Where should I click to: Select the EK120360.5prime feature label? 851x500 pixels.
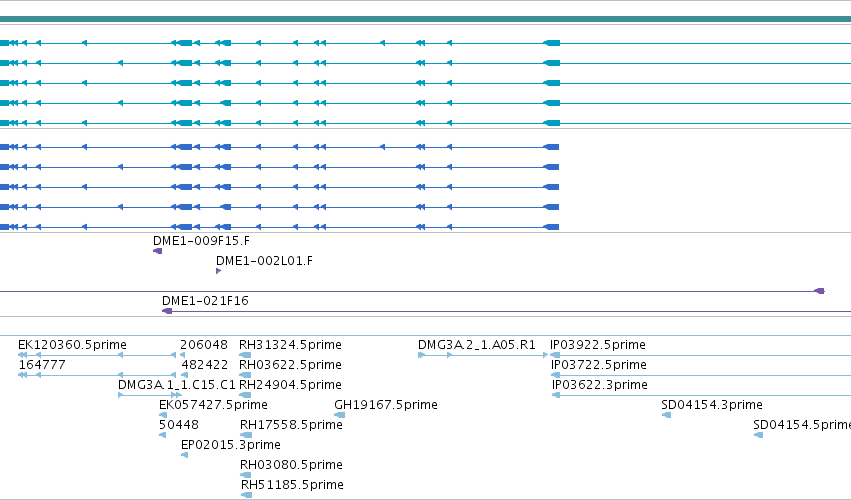tap(72, 345)
